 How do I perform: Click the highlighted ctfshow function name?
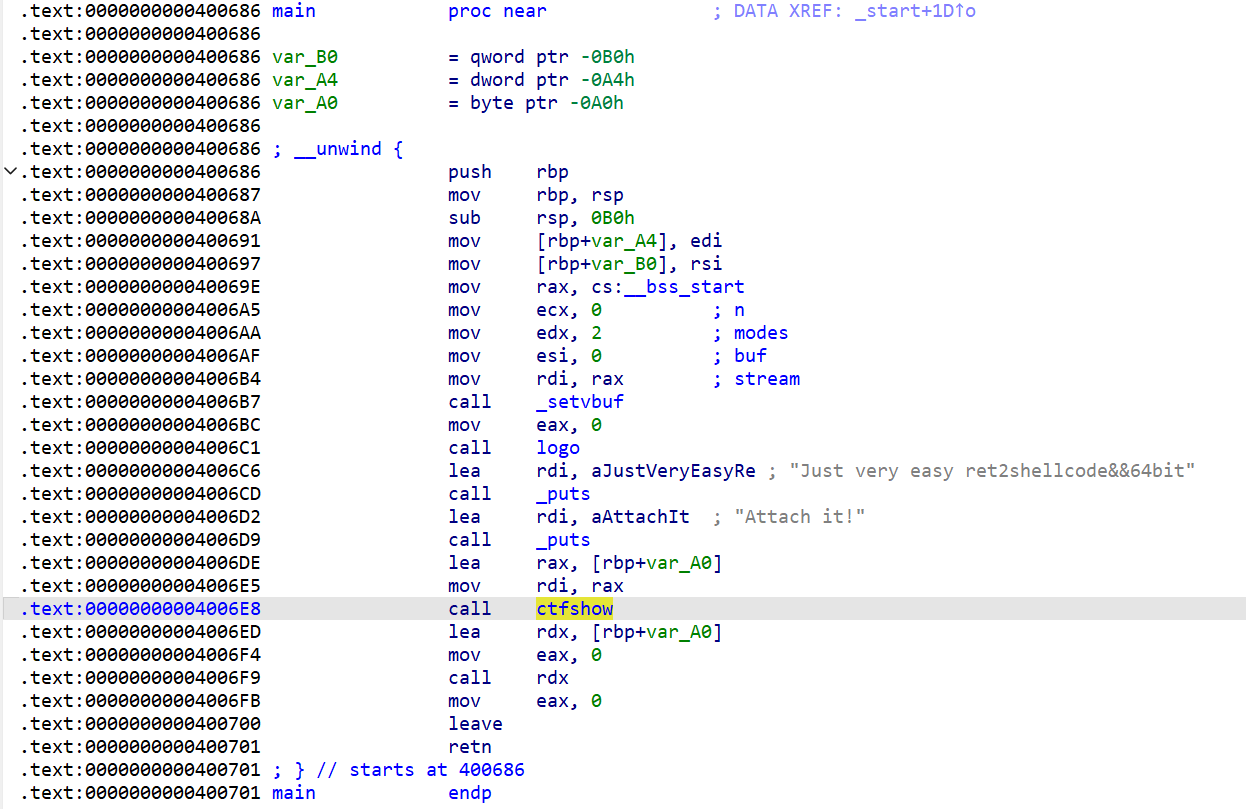[x=574, y=609]
